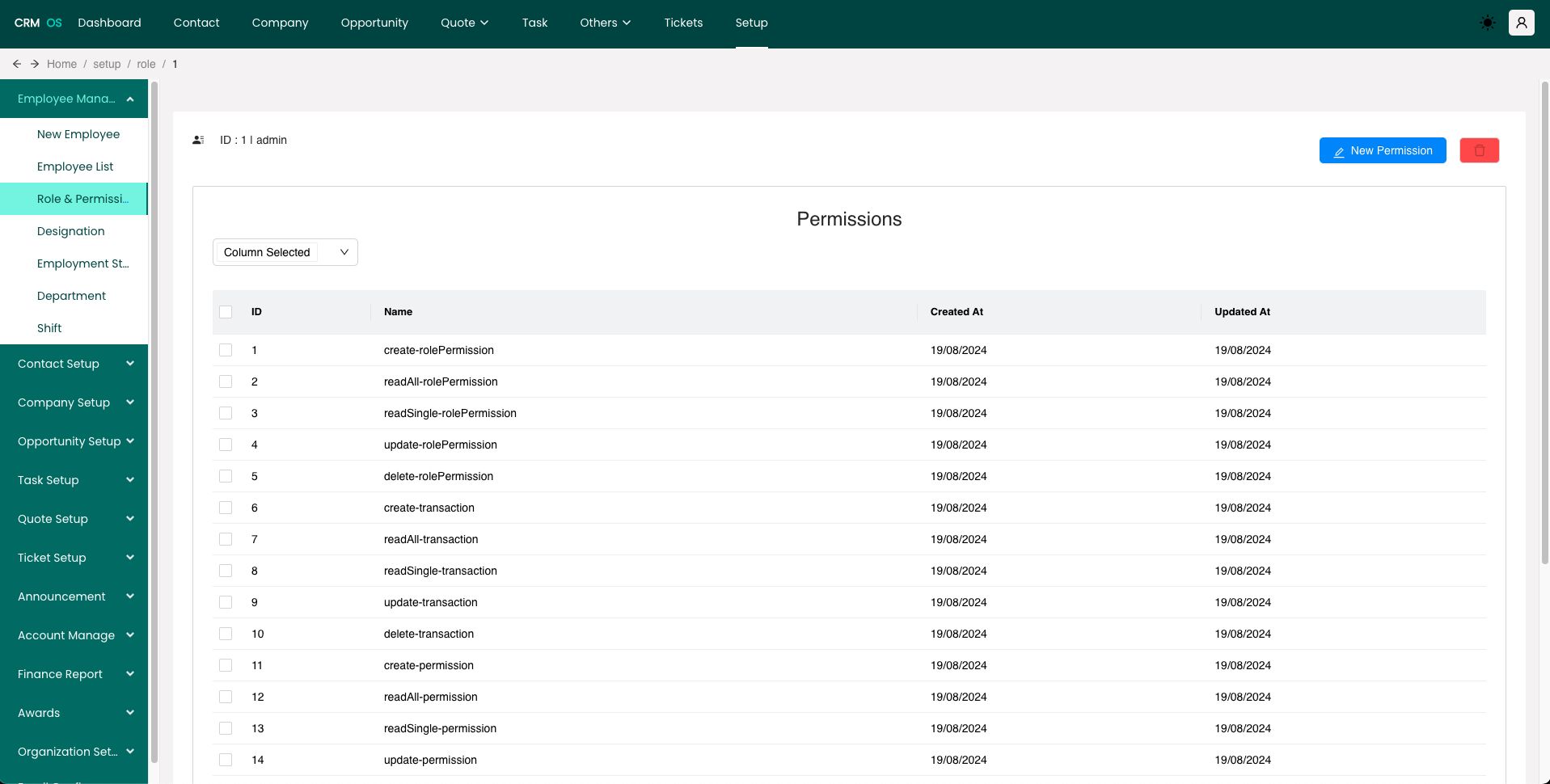Toggle light/dark theme sun icon
Screen dimensions: 1550x784
click(1487, 23)
